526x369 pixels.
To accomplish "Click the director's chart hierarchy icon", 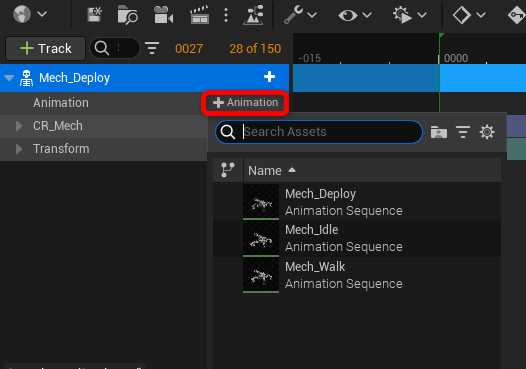I will (253, 15).
